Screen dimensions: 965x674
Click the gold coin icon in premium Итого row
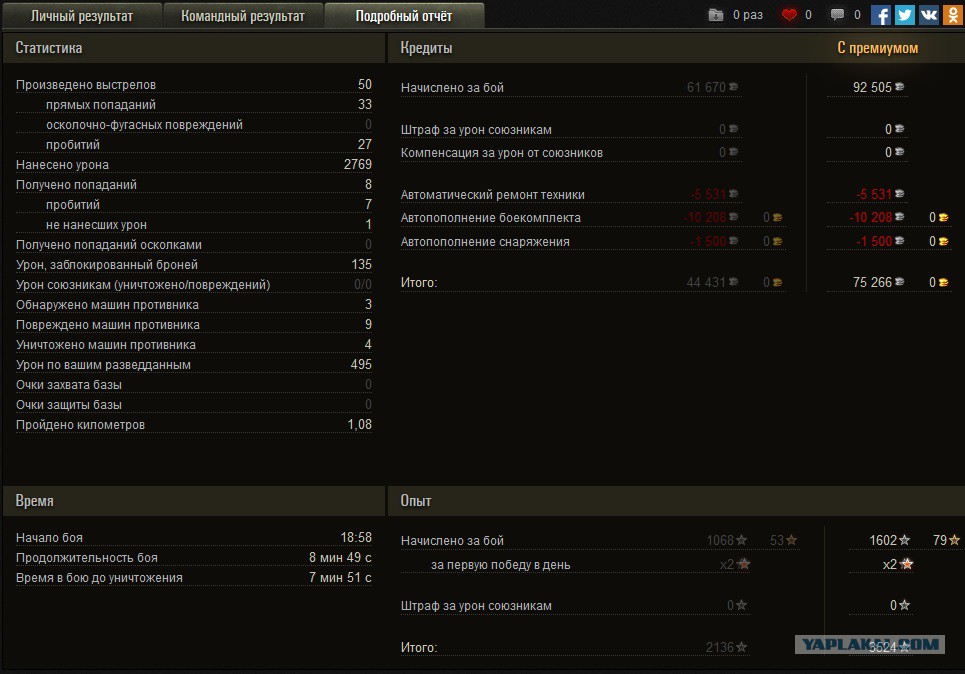(943, 283)
